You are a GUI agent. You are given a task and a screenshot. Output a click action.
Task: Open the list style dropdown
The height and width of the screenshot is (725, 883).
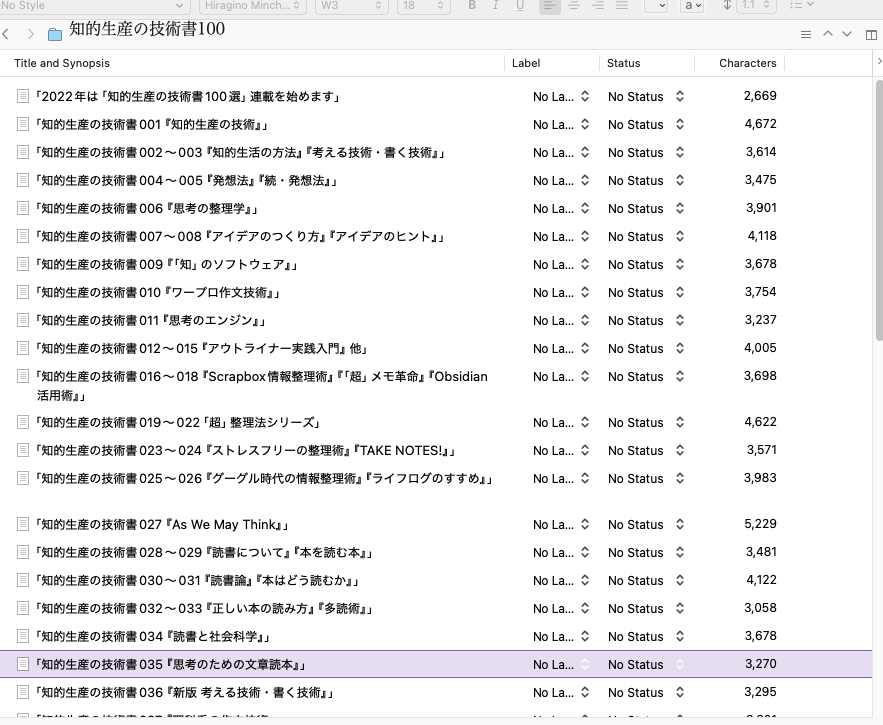(x=802, y=5)
